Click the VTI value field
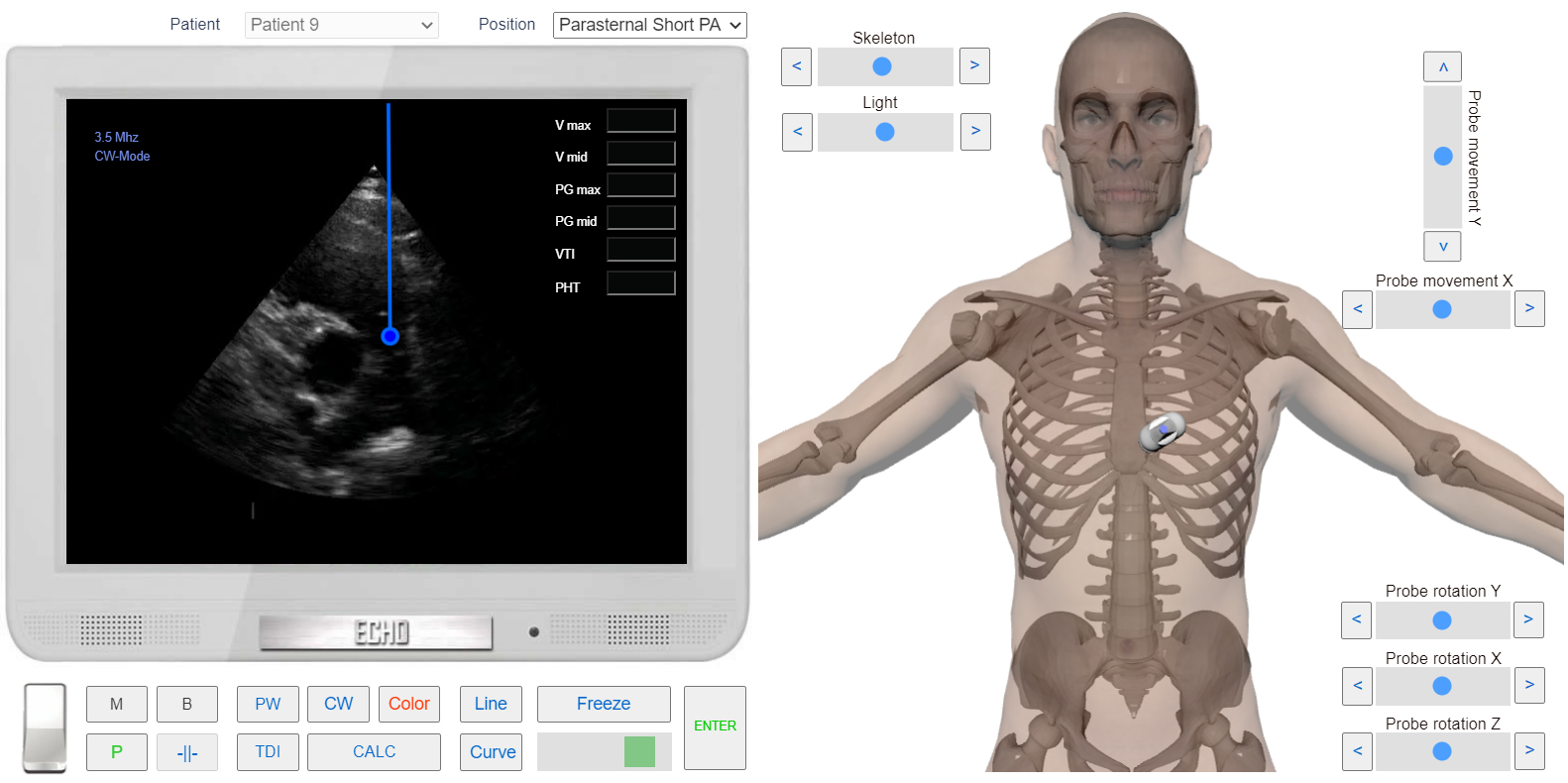The height and width of the screenshot is (783, 1568). [x=641, y=250]
